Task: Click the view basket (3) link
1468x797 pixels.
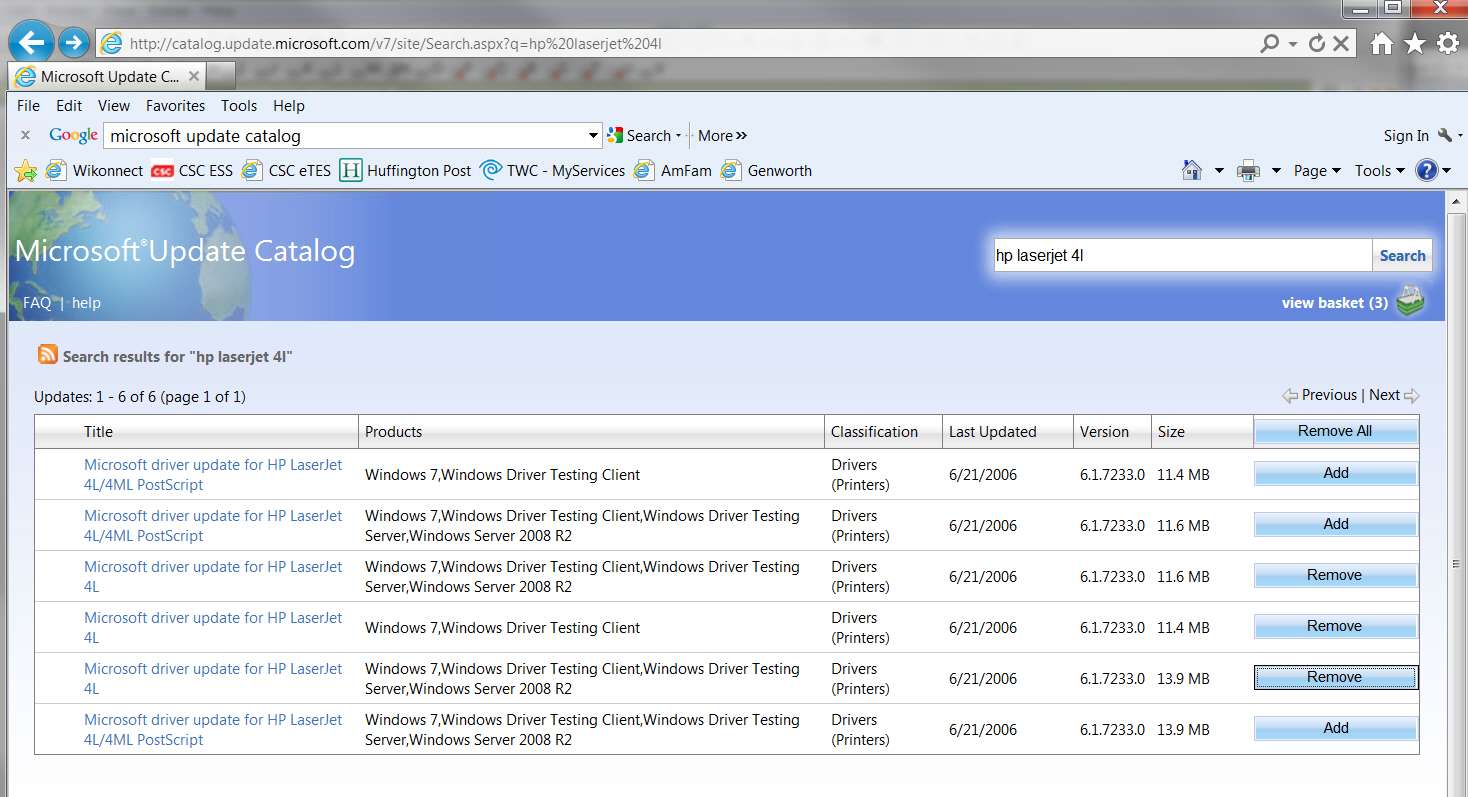Action: pyautogui.click(x=1334, y=303)
